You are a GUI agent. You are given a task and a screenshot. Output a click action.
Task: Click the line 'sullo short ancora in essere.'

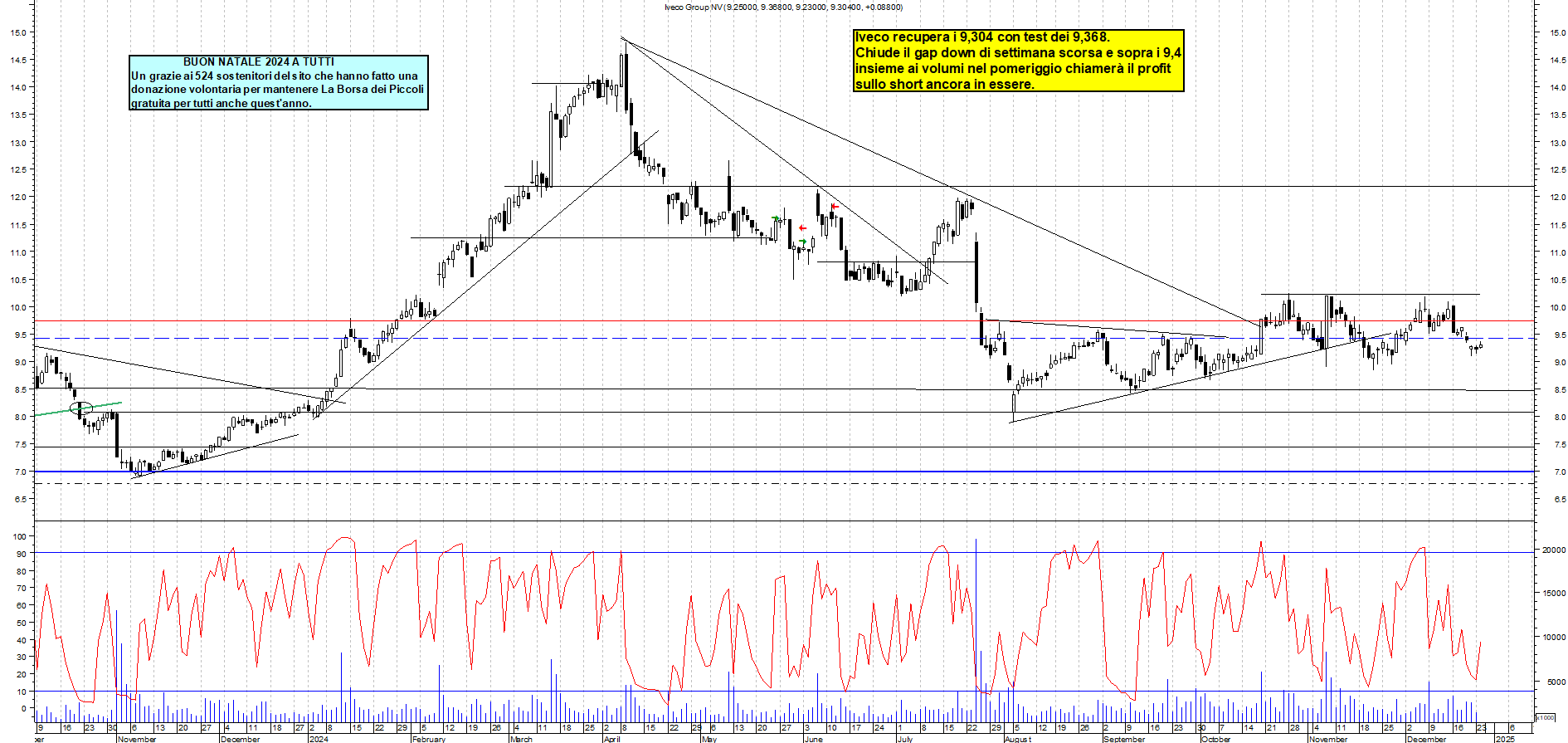point(945,84)
